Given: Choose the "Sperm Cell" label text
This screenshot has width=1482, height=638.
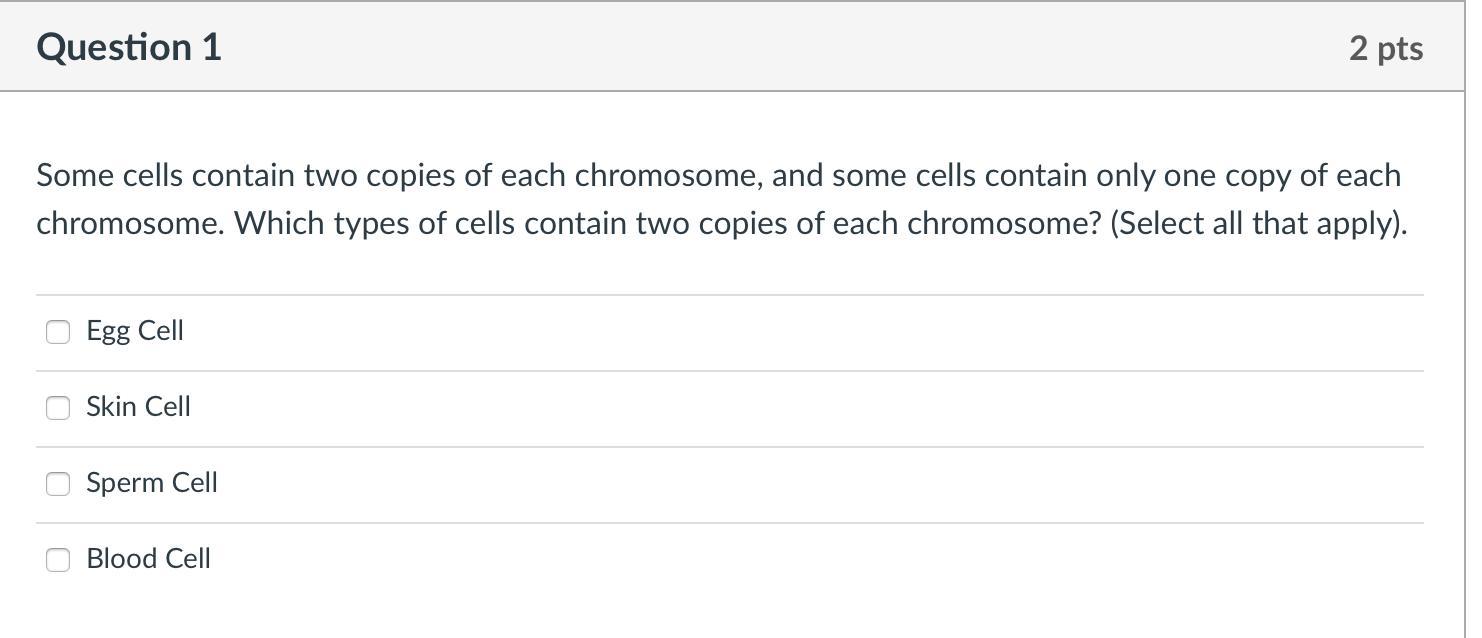Looking at the screenshot, I should point(152,483).
